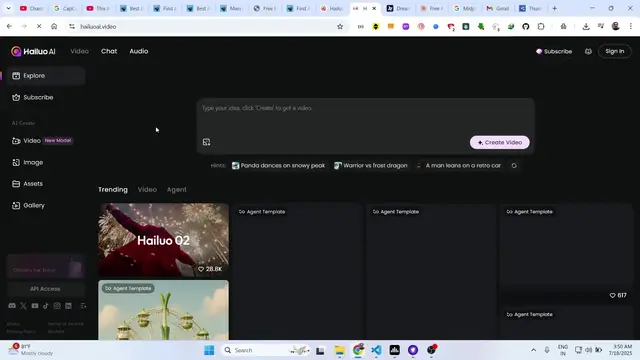Use the 'A man leans on a retro car' hint

459,166
